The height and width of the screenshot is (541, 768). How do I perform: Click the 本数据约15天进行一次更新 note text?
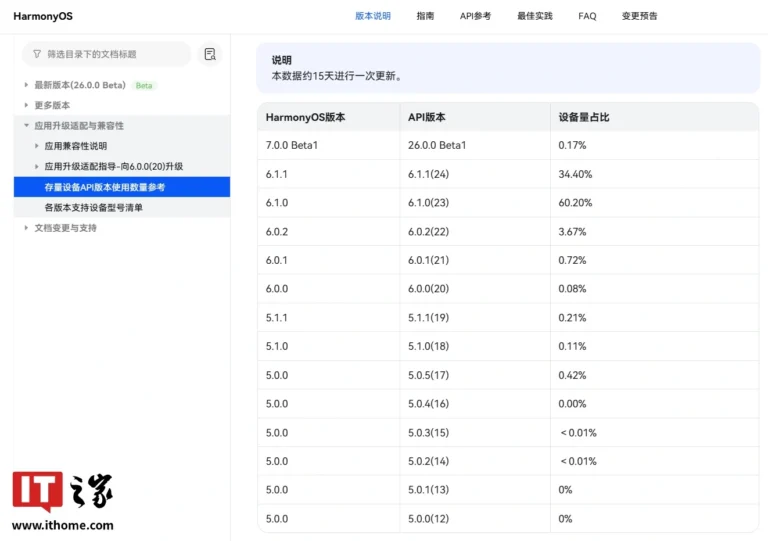coord(336,76)
